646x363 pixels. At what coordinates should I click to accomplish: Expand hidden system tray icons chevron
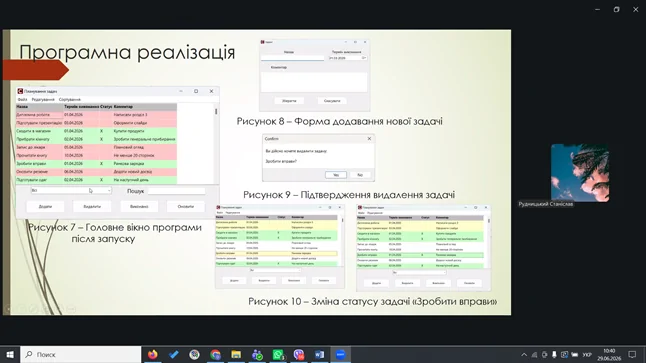[524, 354]
